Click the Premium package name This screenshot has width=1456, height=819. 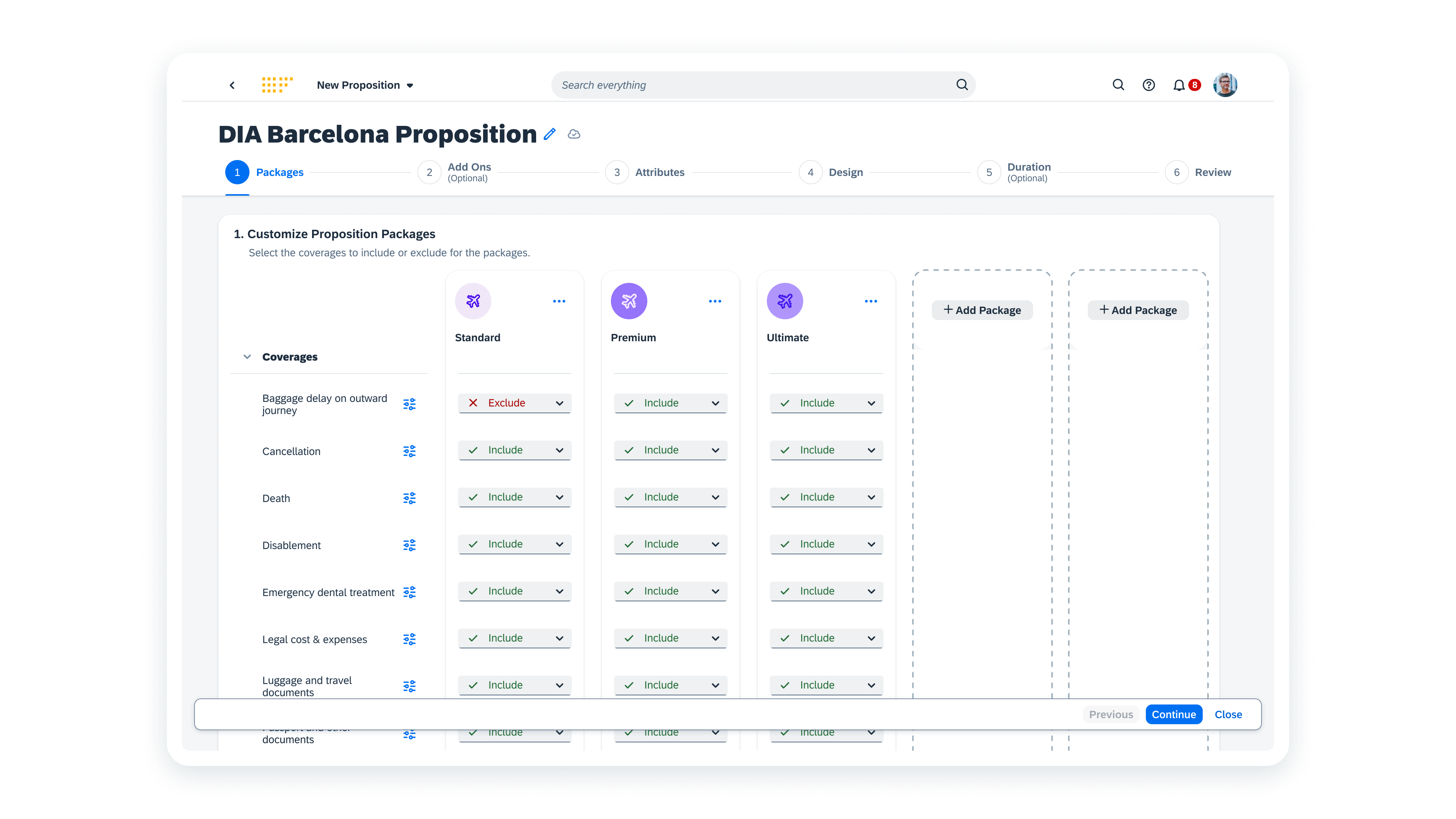point(633,337)
